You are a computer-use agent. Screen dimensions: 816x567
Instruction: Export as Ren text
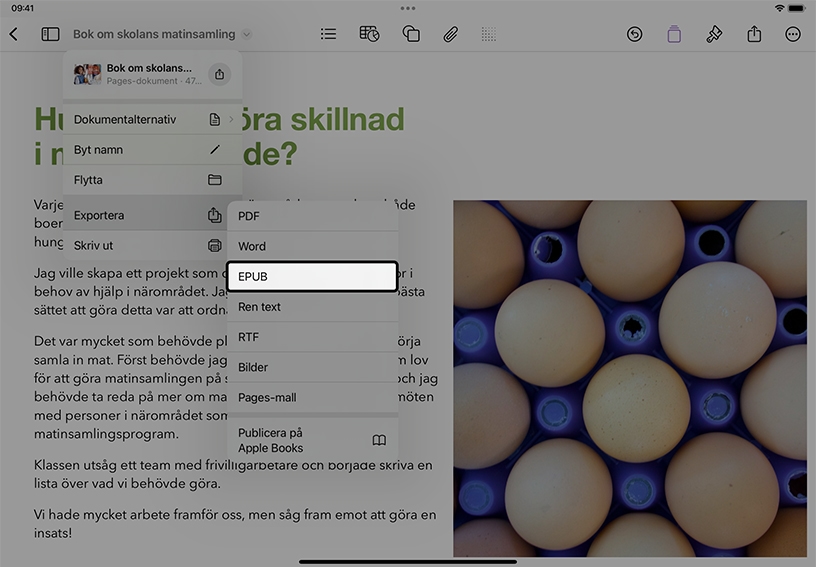click(313, 307)
